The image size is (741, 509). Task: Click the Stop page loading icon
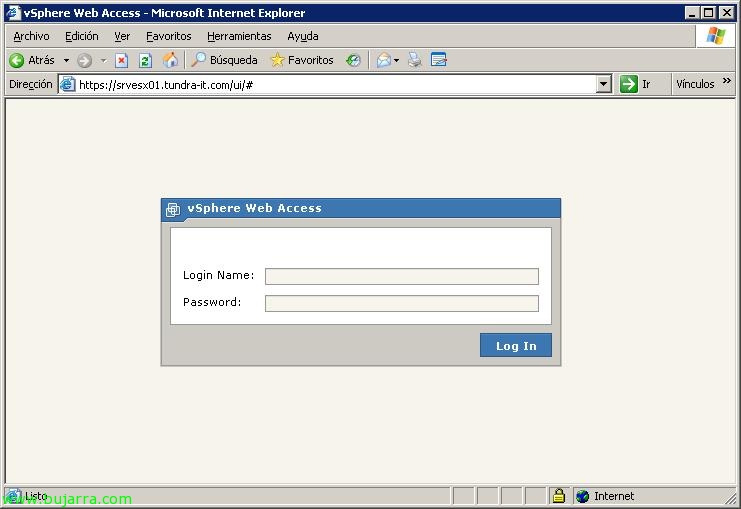click(x=122, y=60)
